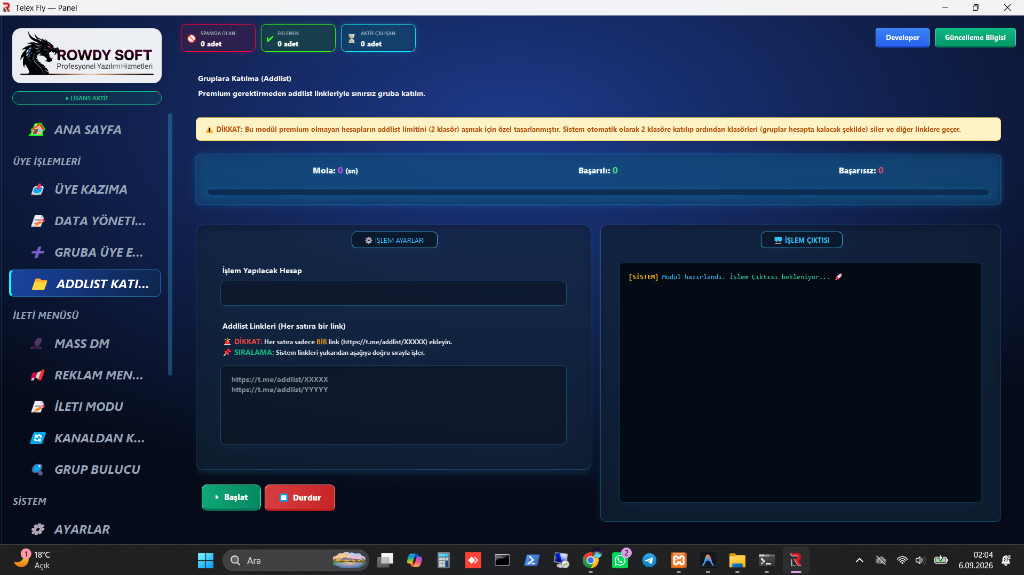
Task: Open volume control tray icon
Action: 920,561
